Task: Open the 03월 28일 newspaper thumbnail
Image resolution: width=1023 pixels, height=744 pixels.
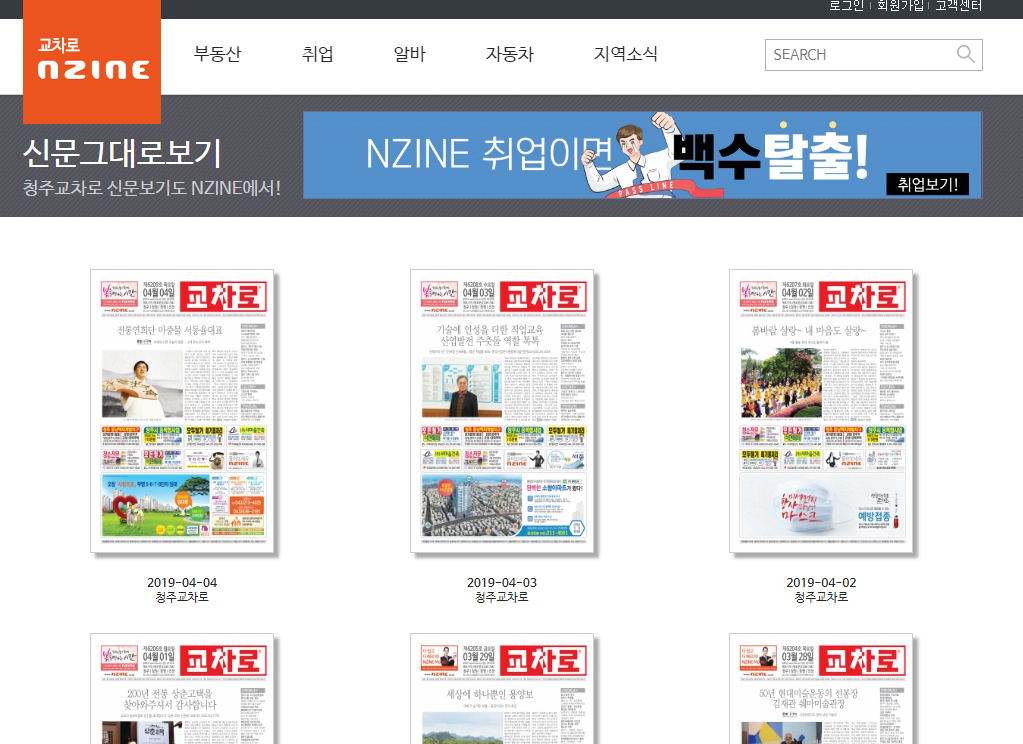Action: point(821,689)
